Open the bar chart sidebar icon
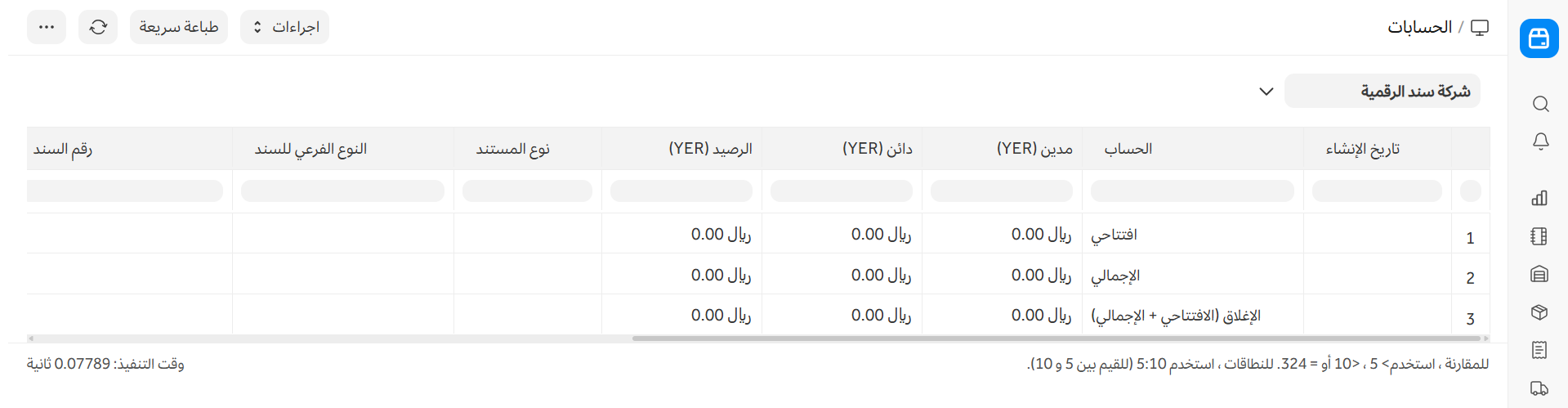Screen dimensions: 1568x408 1539,198
